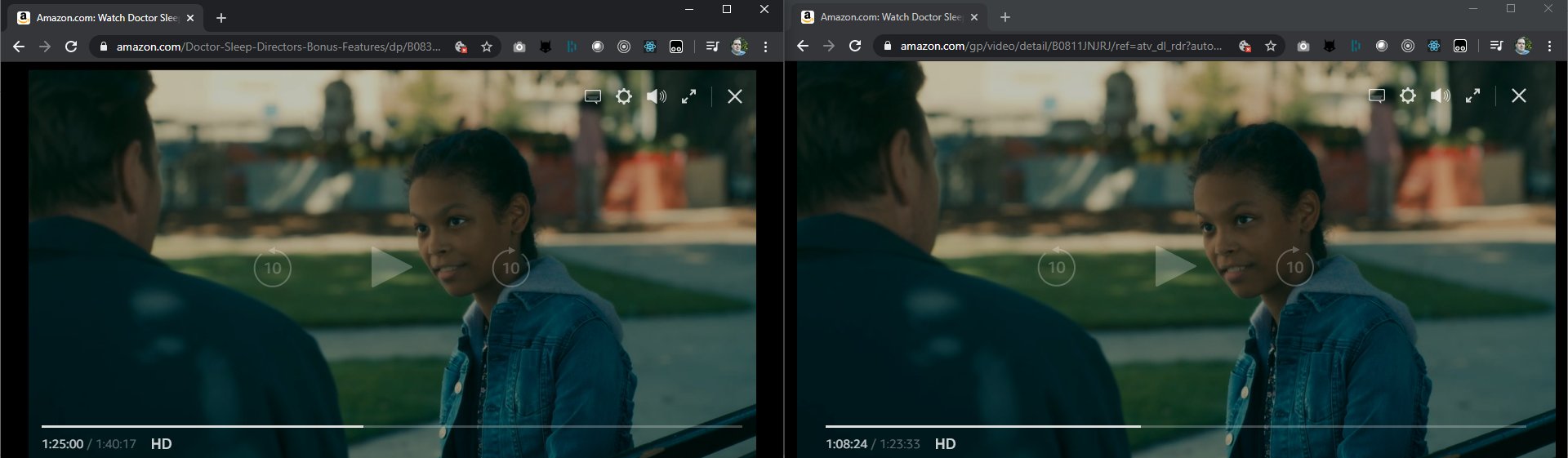
Task: Open Chrome three-dot menu in Doctor-Sleep-Directors window
Action: [765, 47]
